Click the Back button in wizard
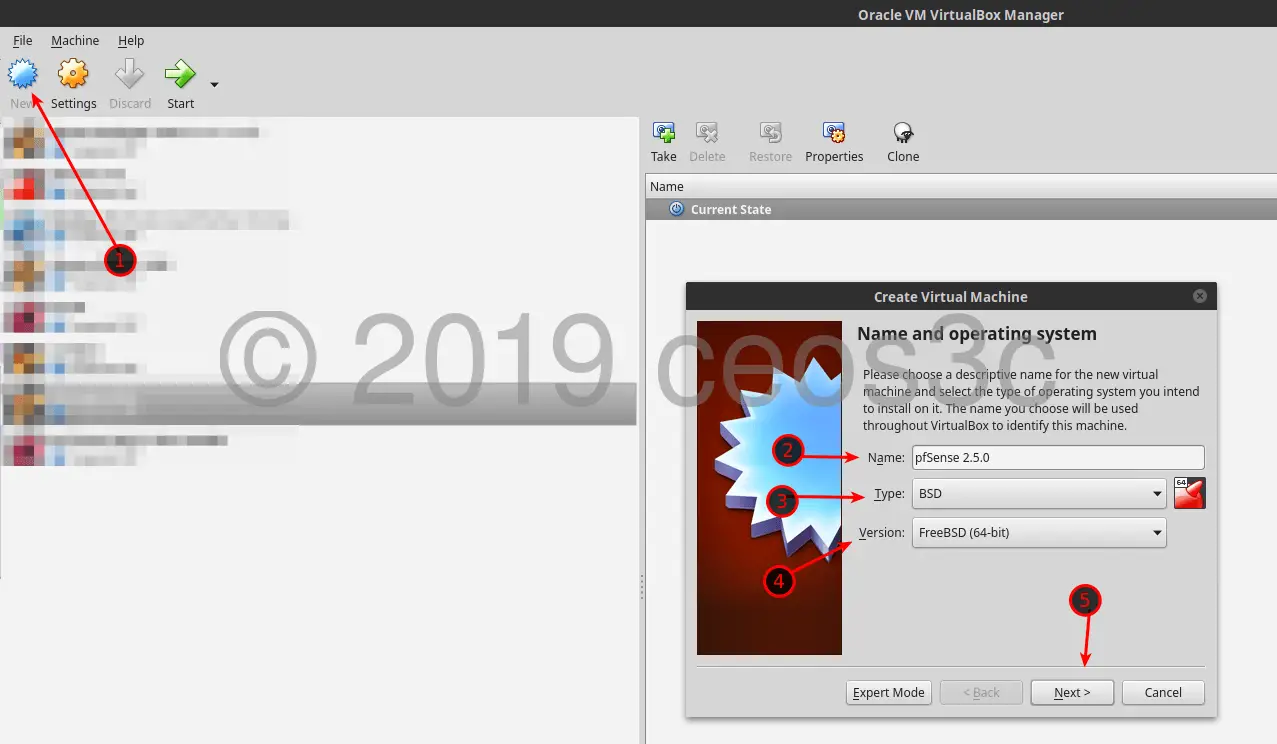This screenshot has height=744, width=1277. point(980,692)
